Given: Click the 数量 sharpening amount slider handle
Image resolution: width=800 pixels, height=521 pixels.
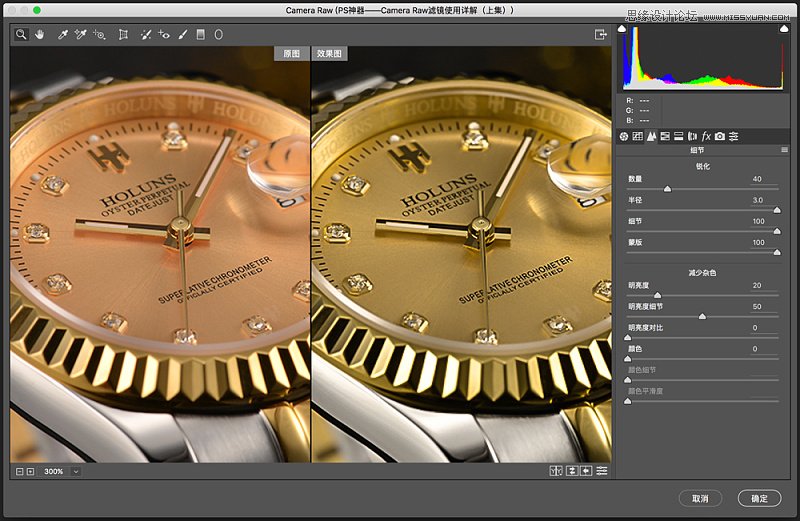Looking at the screenshot, I should pos(667,188).
